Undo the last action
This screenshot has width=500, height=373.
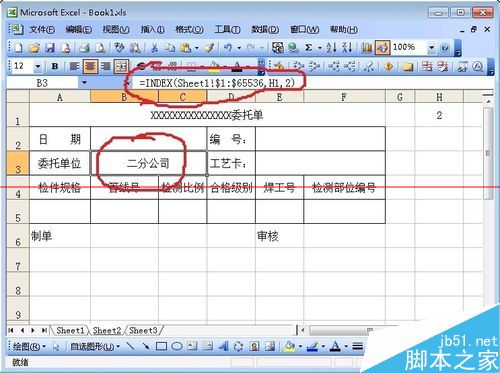228,48
